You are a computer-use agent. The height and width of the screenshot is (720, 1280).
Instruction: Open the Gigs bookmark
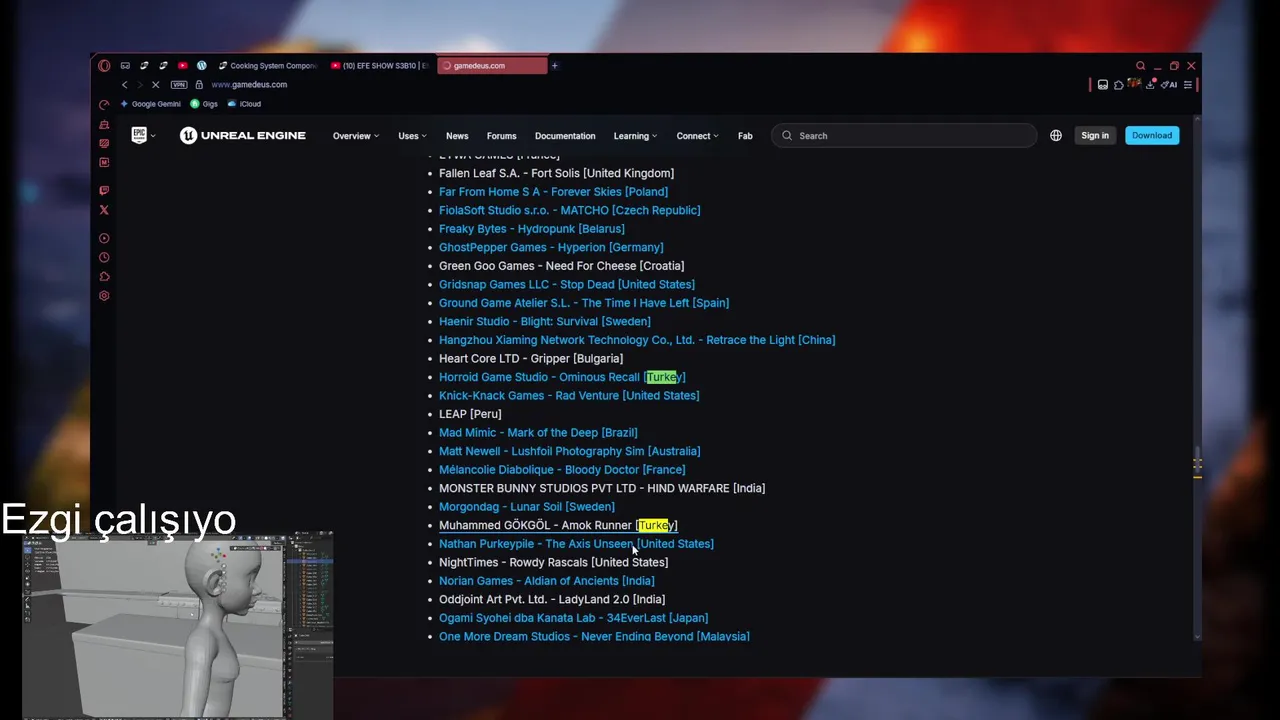pos(204,104)
